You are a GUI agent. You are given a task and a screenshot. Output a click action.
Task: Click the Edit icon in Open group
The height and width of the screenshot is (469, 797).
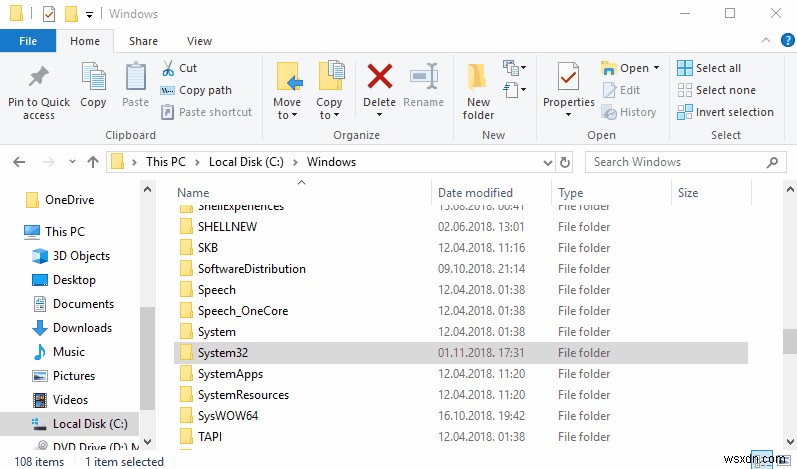pos(609,90)
